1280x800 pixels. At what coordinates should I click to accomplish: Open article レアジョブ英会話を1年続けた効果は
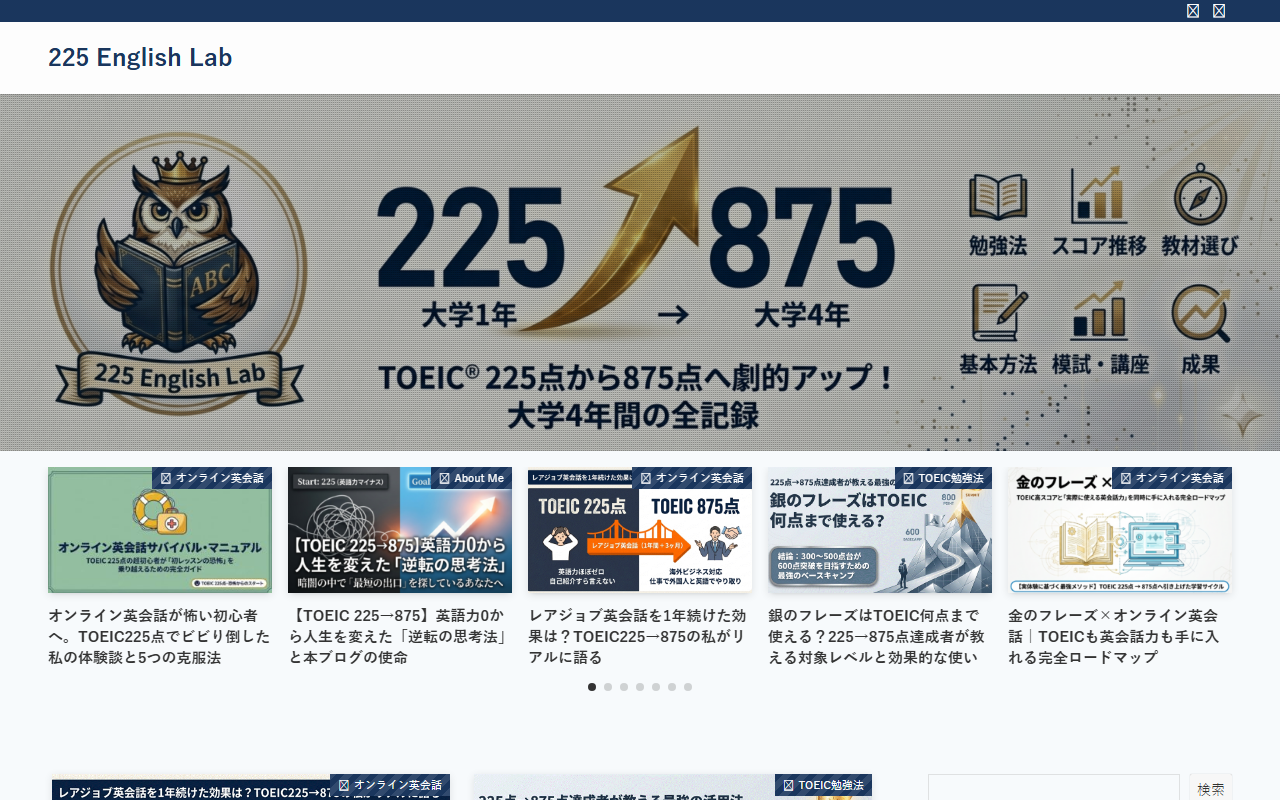[640, 636]
